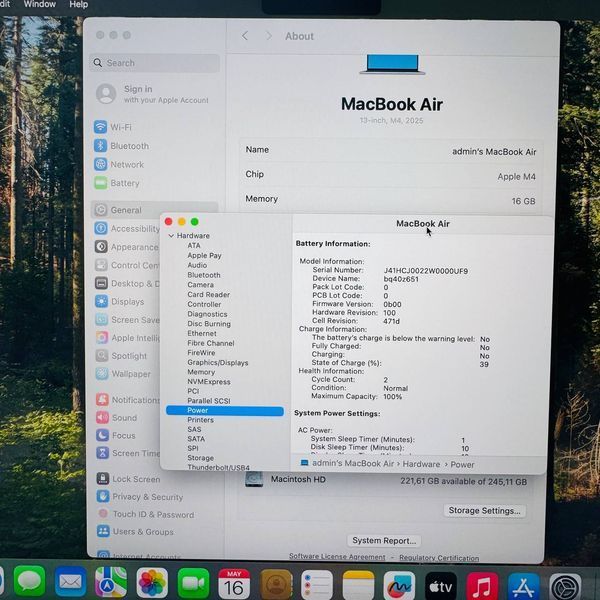The image size is (600, 600).
Task: Open Bluetooth settings icon in sidebar
Action: click(x=100, y=145)
